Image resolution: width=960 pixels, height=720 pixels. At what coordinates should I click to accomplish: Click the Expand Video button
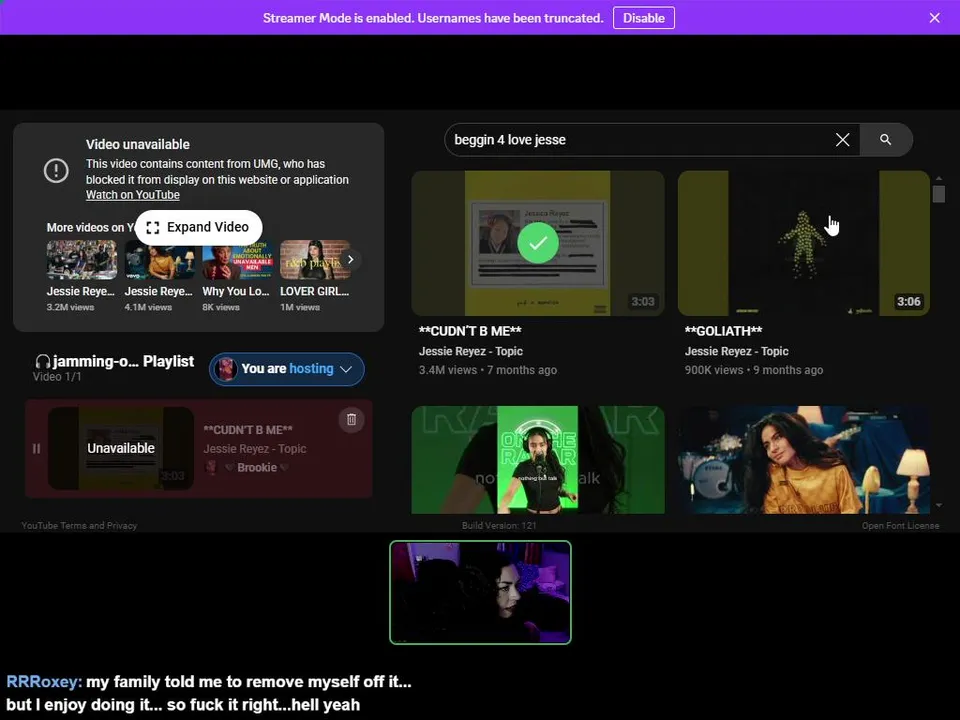(199, 227)
